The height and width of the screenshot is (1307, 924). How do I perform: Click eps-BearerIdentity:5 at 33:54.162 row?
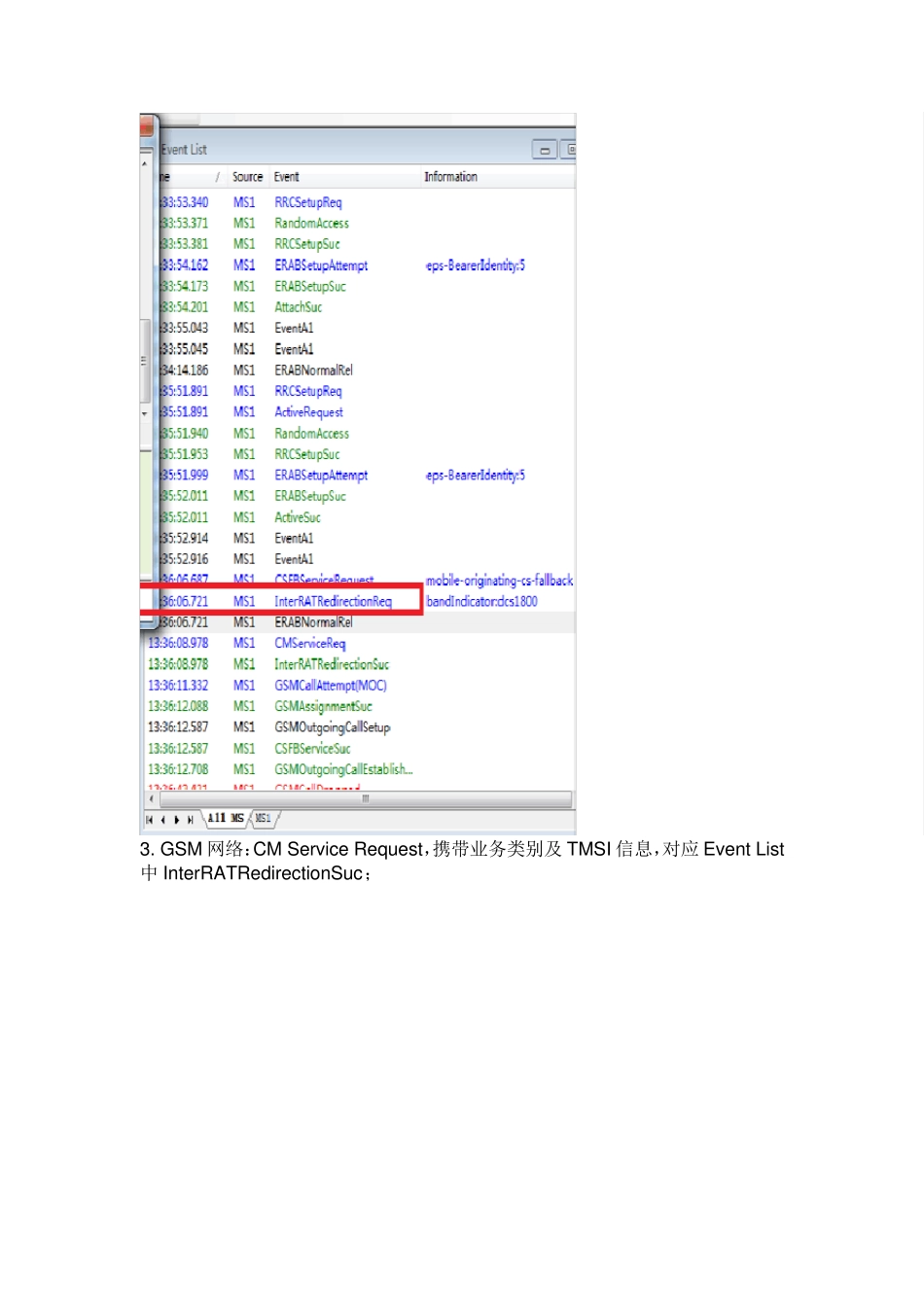click(x=476, y=265)
